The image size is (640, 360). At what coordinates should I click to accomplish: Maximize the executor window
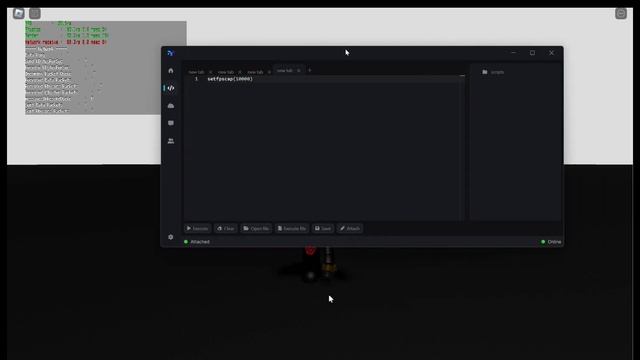coord(532,53)
